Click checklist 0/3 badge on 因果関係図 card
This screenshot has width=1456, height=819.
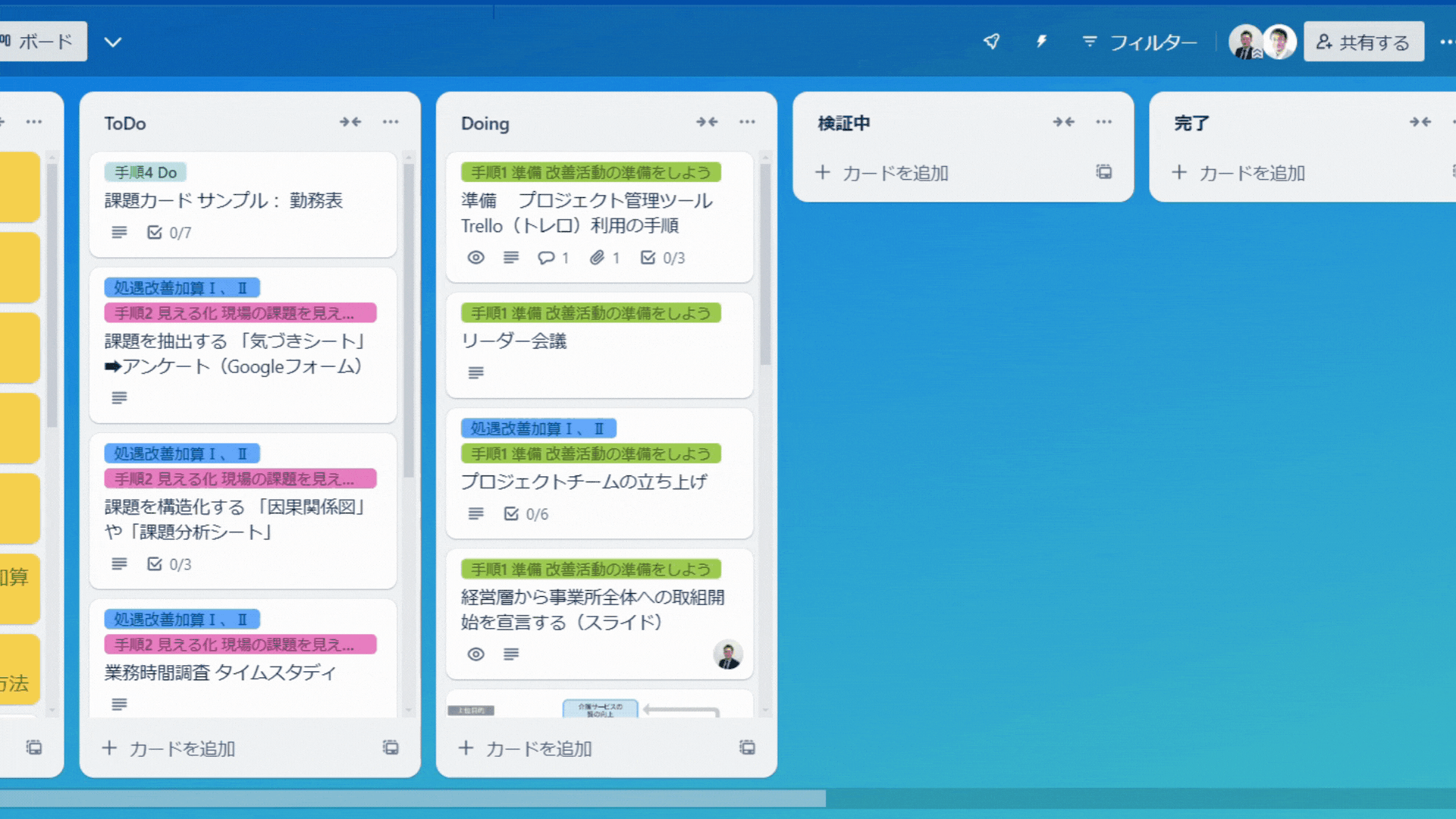coord(169,564)
